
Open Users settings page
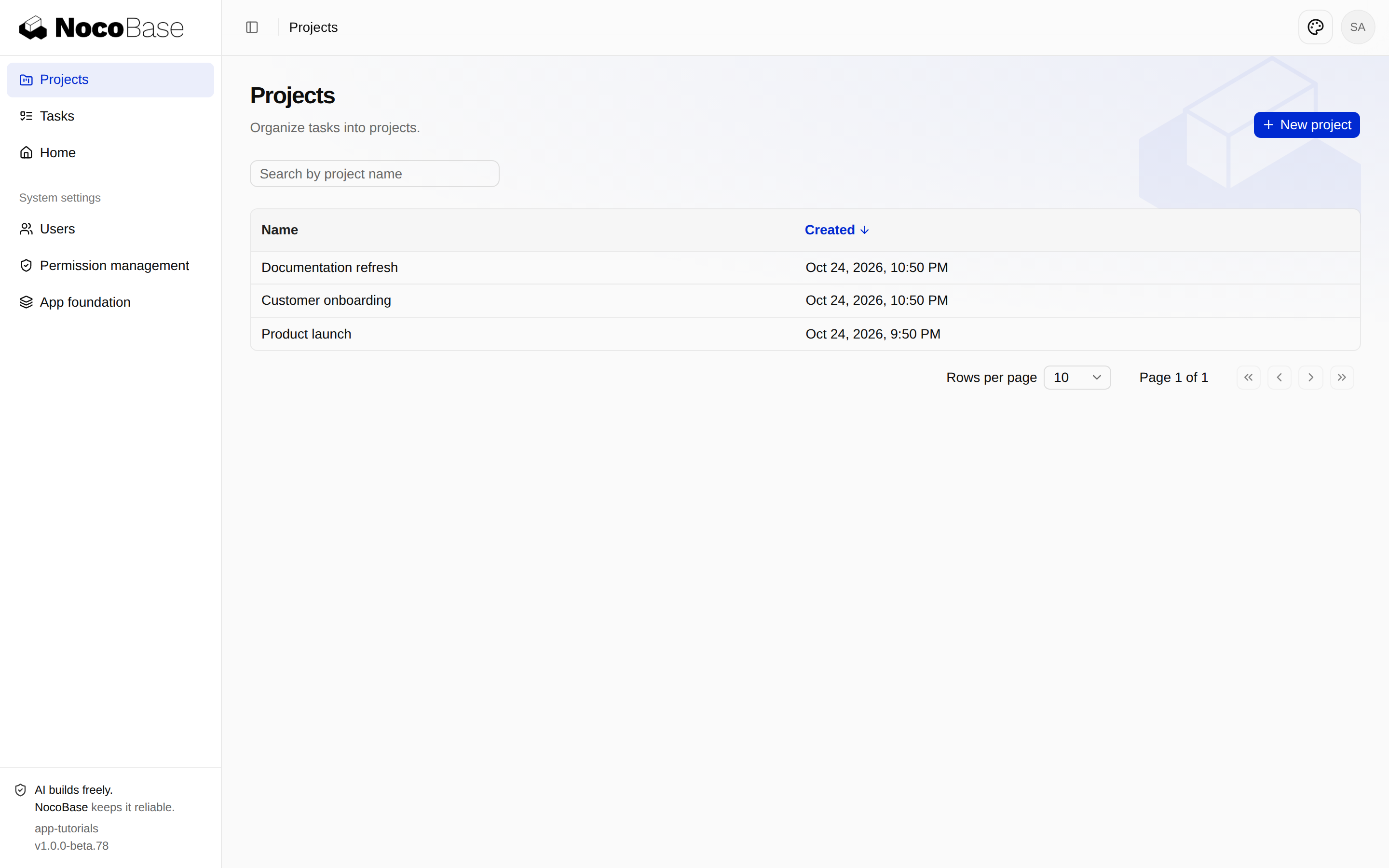tap(110, 229)
